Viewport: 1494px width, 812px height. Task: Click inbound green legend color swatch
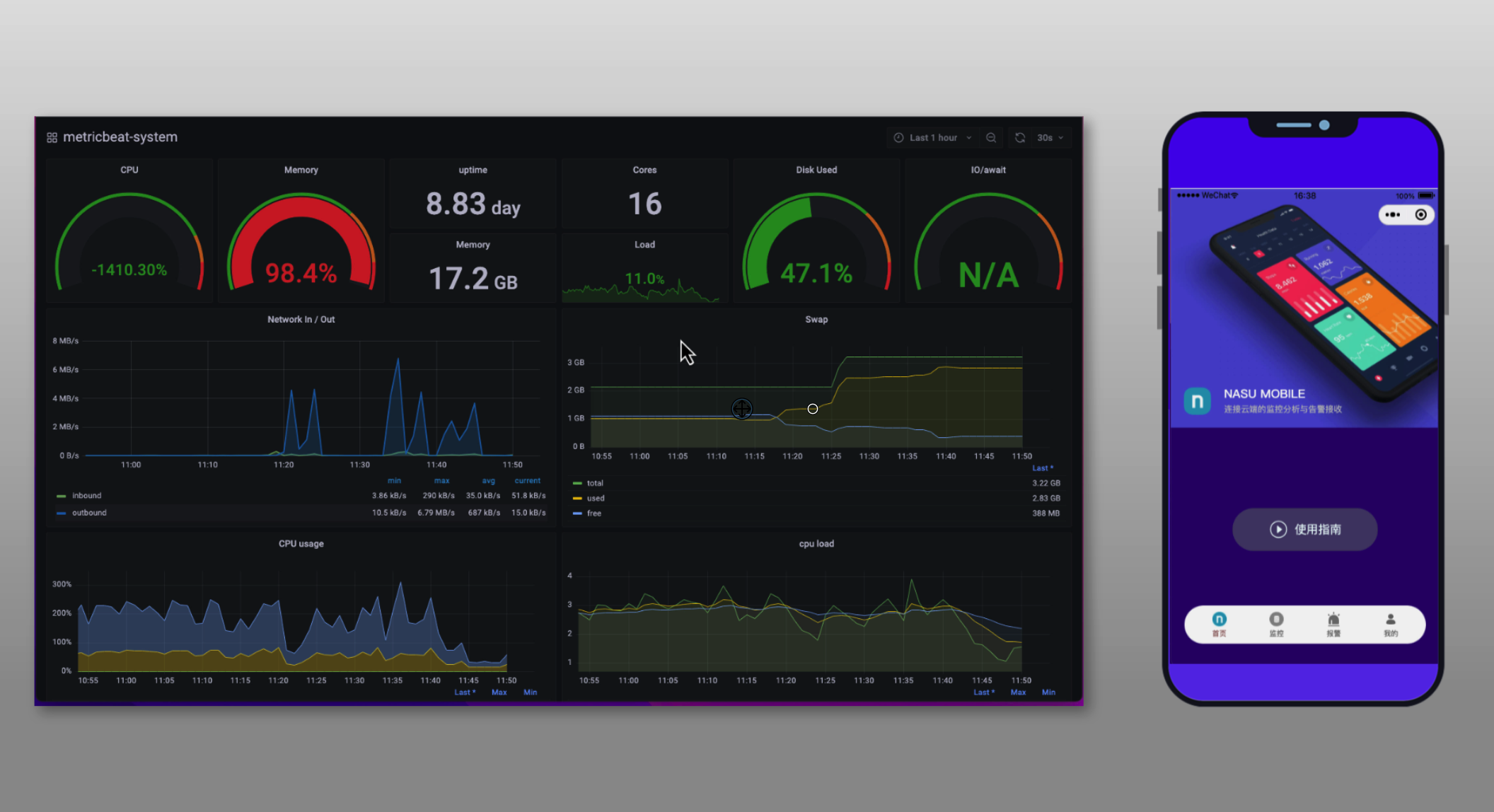point(61,496)
